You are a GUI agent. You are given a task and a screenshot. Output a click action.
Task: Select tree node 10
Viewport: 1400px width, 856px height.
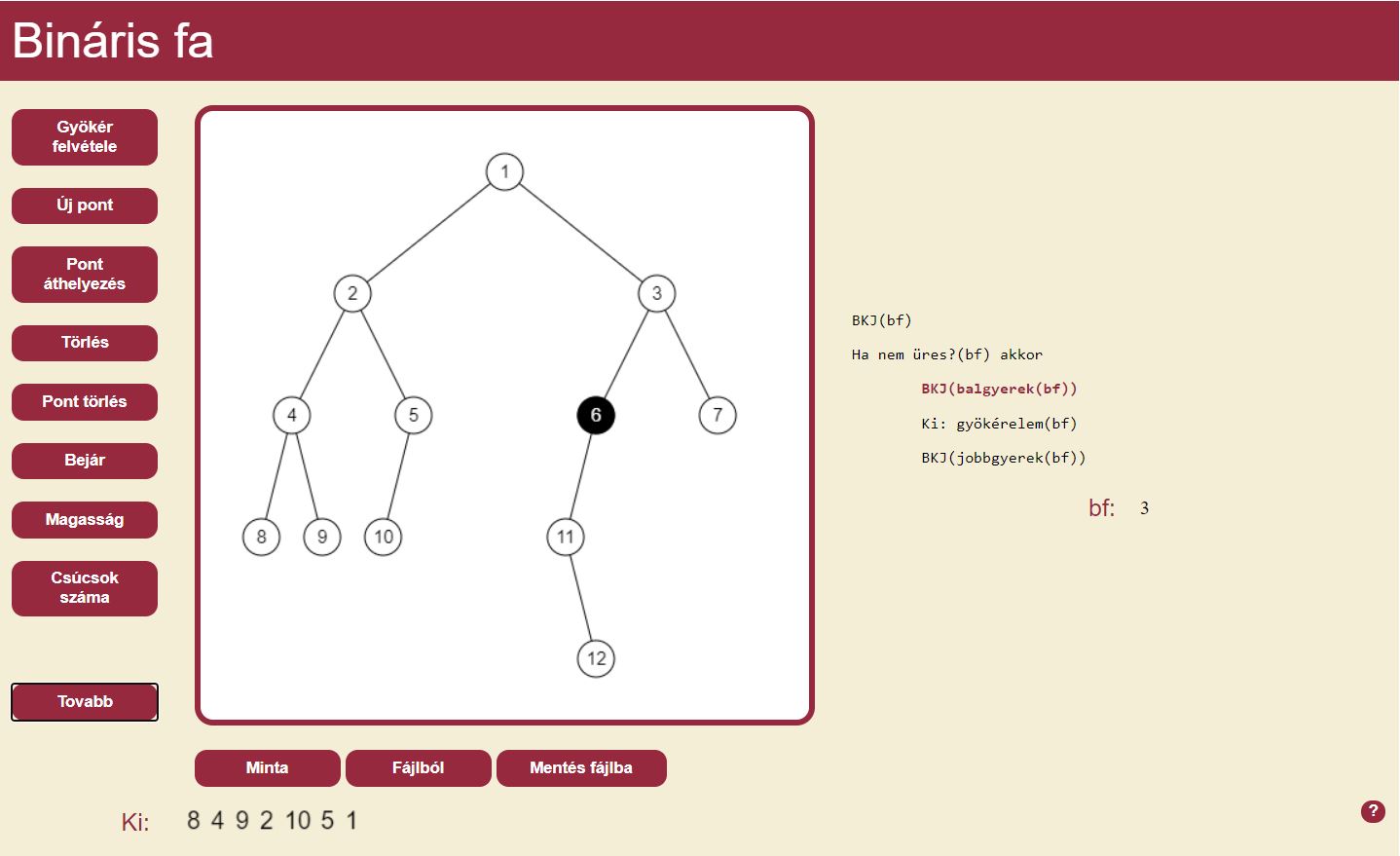384,538
